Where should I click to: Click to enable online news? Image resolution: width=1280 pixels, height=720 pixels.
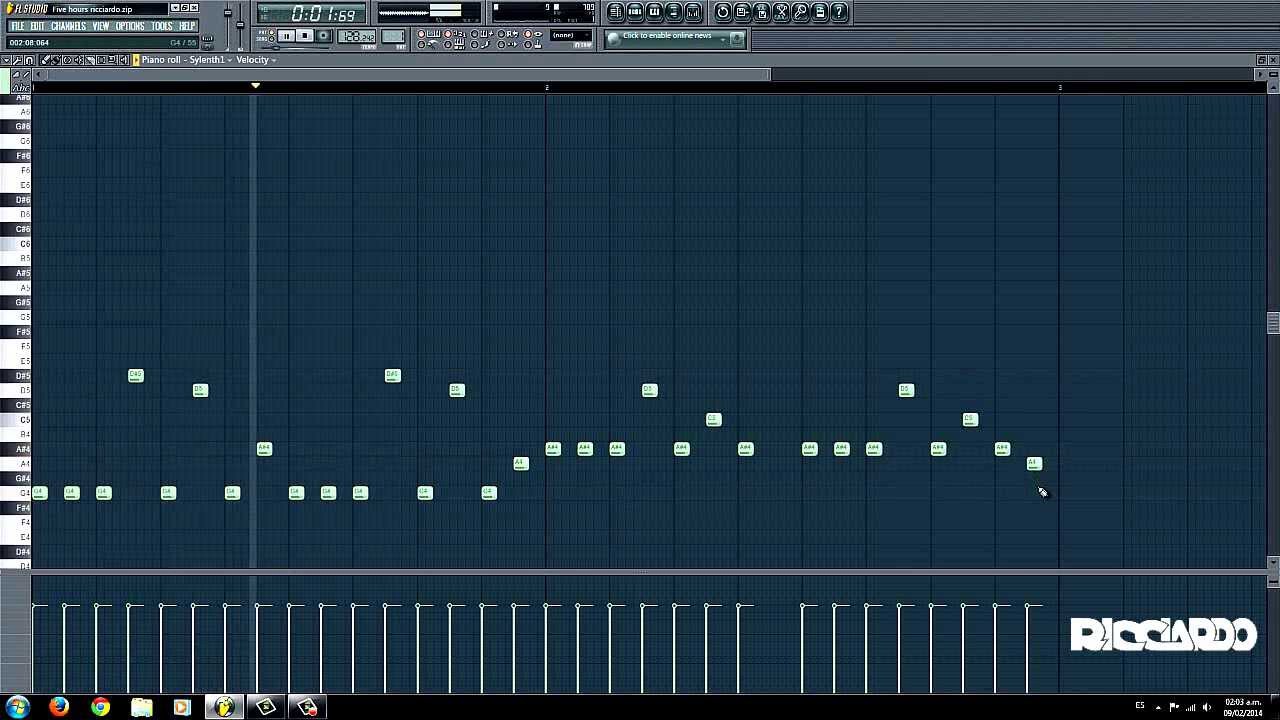(667, 36)
